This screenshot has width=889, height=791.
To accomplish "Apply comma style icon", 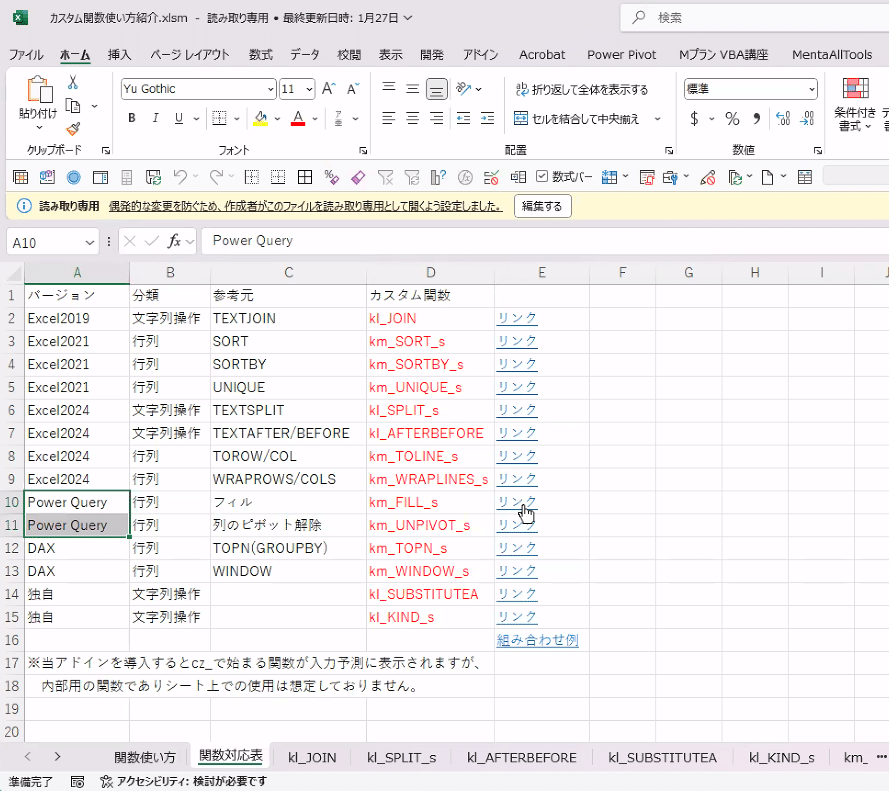I will pyautogui.click(x=756, y=119).
